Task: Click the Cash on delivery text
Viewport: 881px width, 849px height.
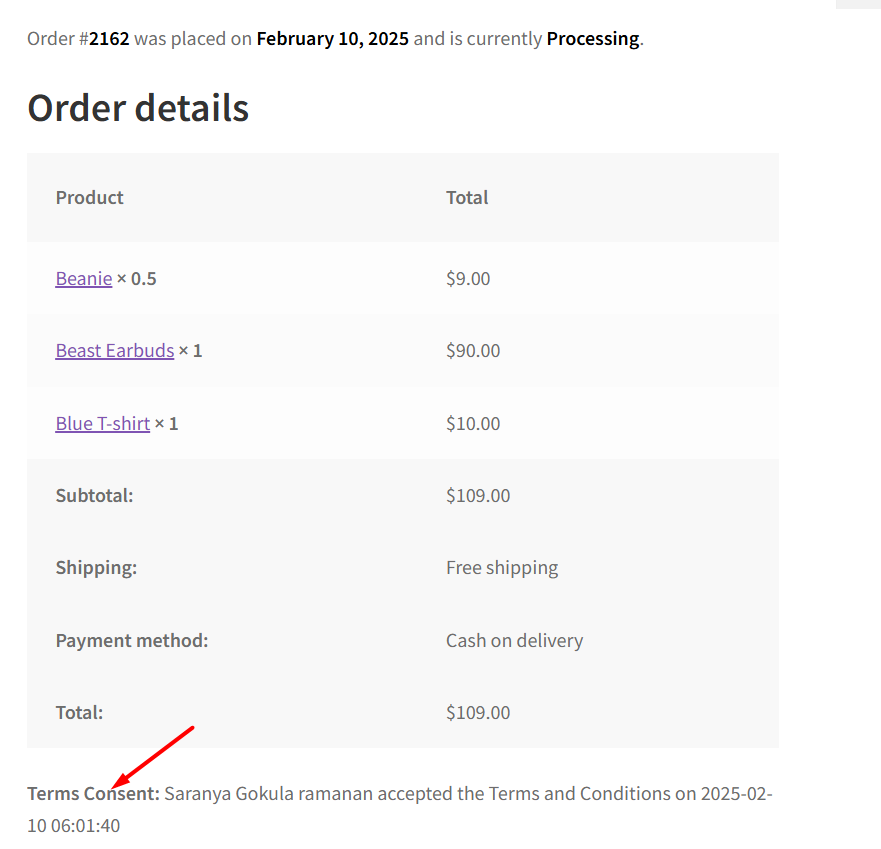Action: pyautogui.click(x=514, y=640)
